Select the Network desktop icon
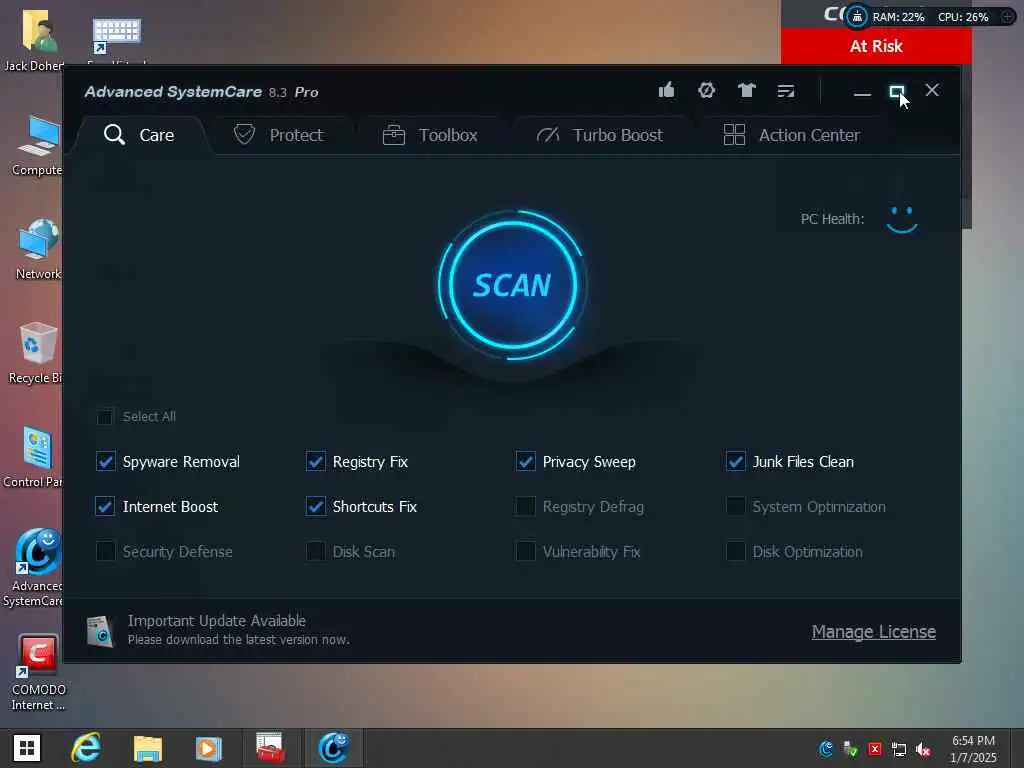Screen dimensions: 1024x768 38,249
